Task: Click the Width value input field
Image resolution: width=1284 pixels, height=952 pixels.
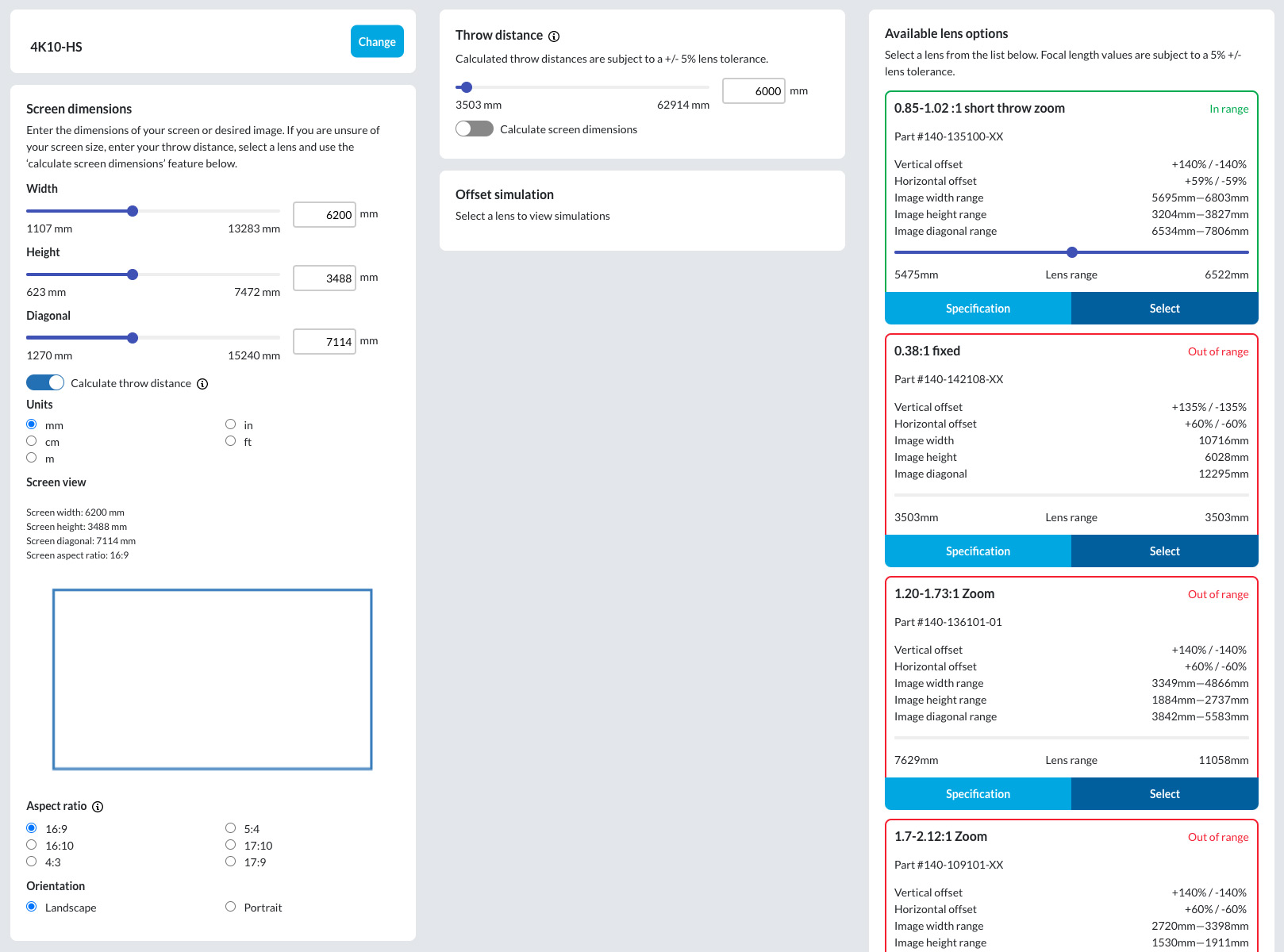Action: pos(325,215)
